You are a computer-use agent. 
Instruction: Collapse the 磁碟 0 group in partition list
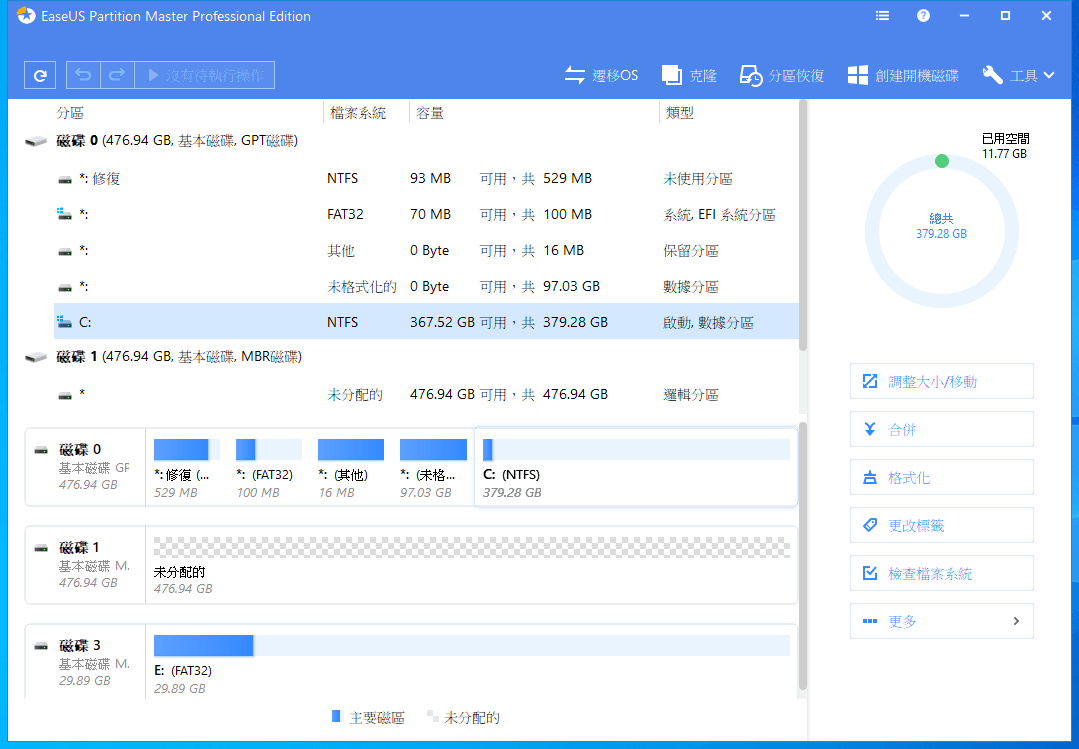click(36, 142)
